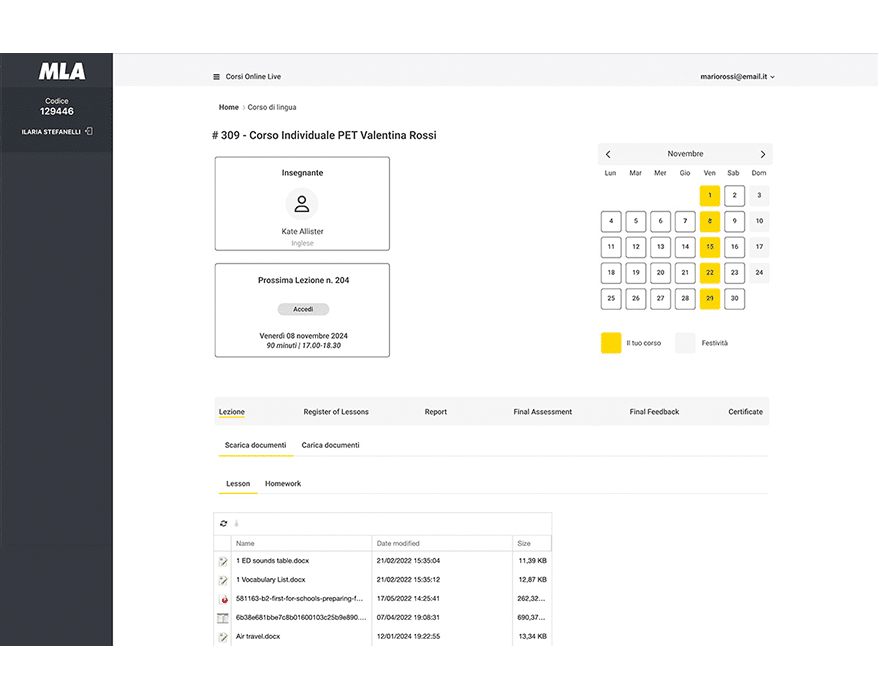Open the mariorossi@email.it account dropdown
The image size is (879, 700).
(x=737, y=77)
